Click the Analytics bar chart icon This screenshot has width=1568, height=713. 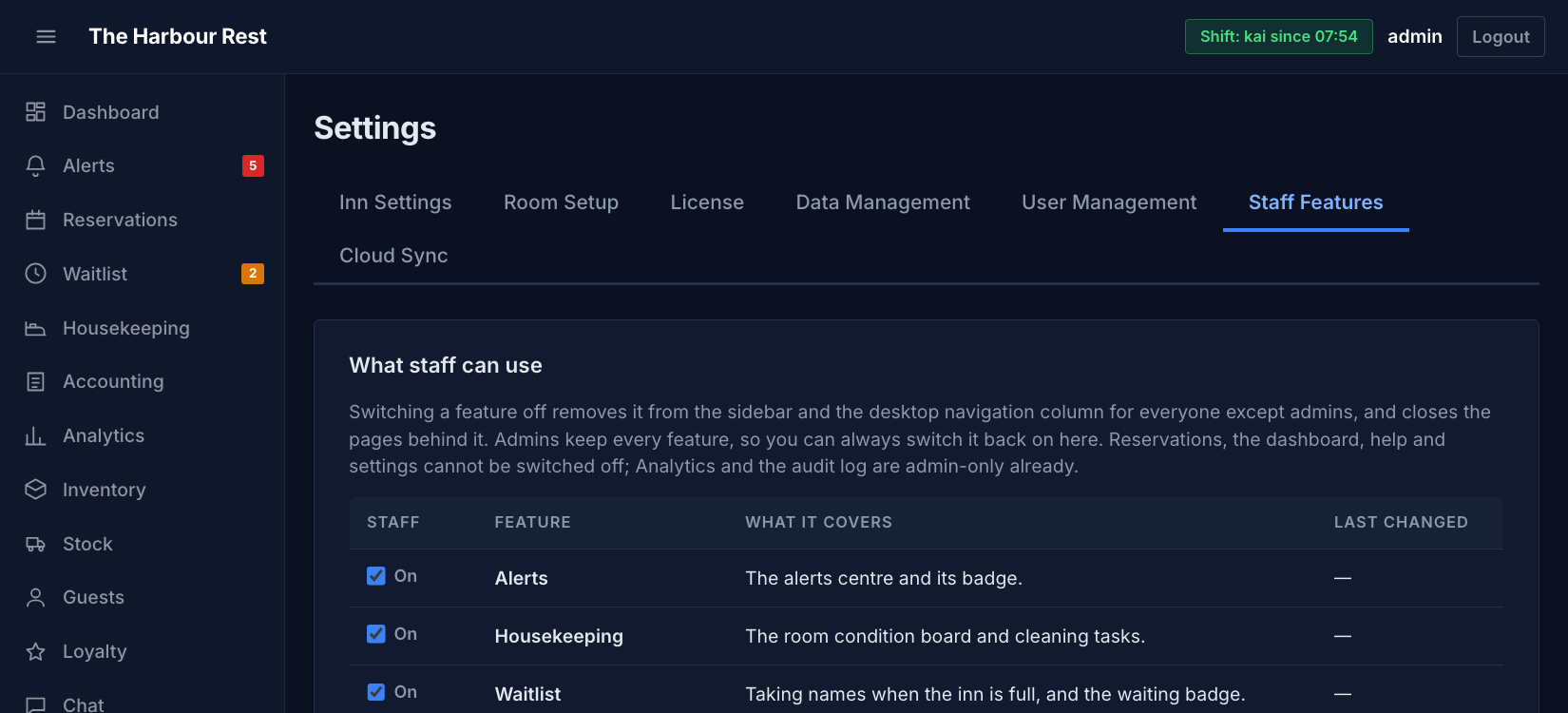(x=35, y=435)
